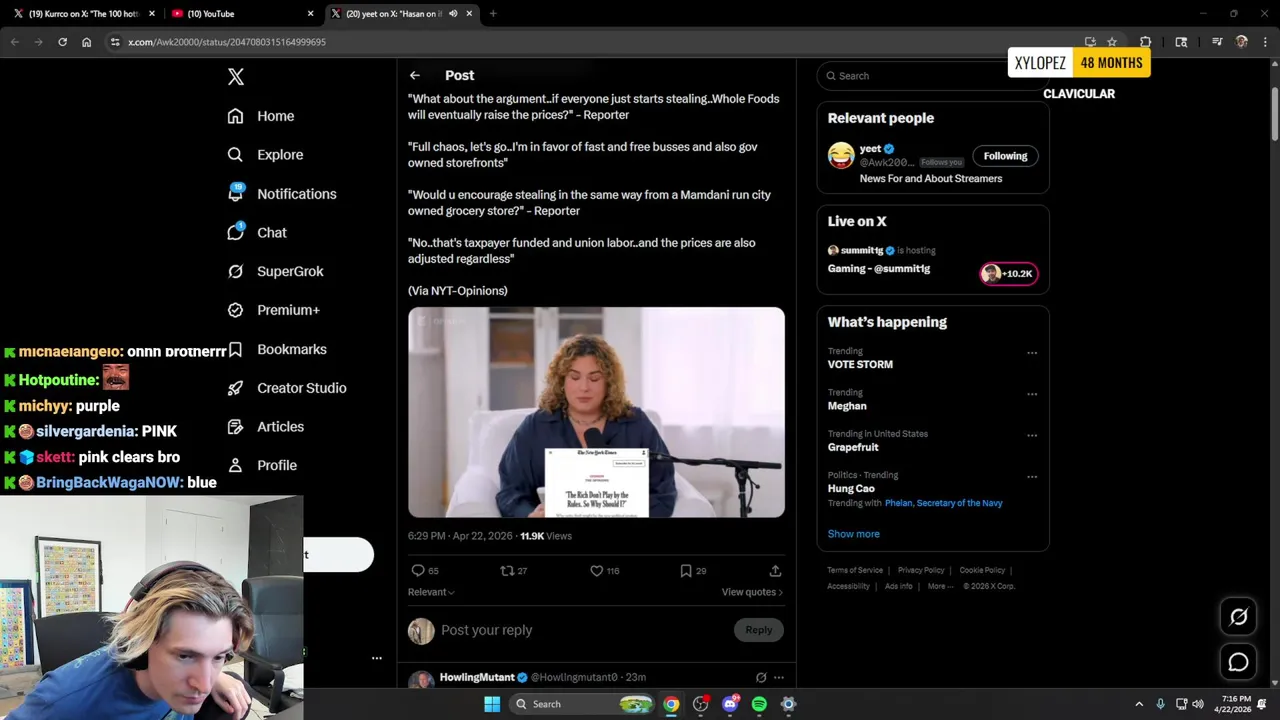
Task: Open Notifications in the sidebar
Action: pos(282,194)
